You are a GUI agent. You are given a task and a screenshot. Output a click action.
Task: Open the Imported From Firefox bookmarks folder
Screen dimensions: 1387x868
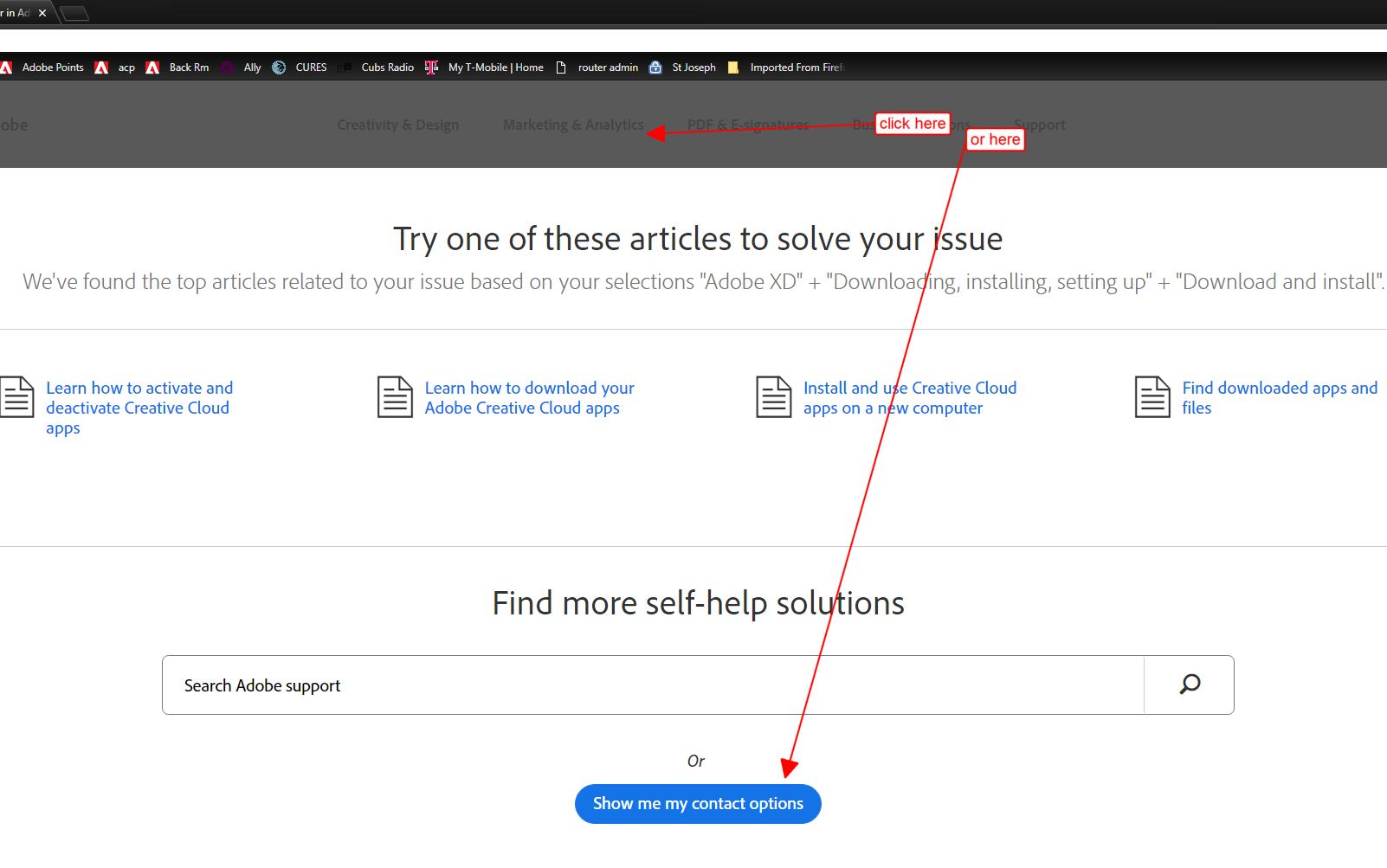[785, 68]
